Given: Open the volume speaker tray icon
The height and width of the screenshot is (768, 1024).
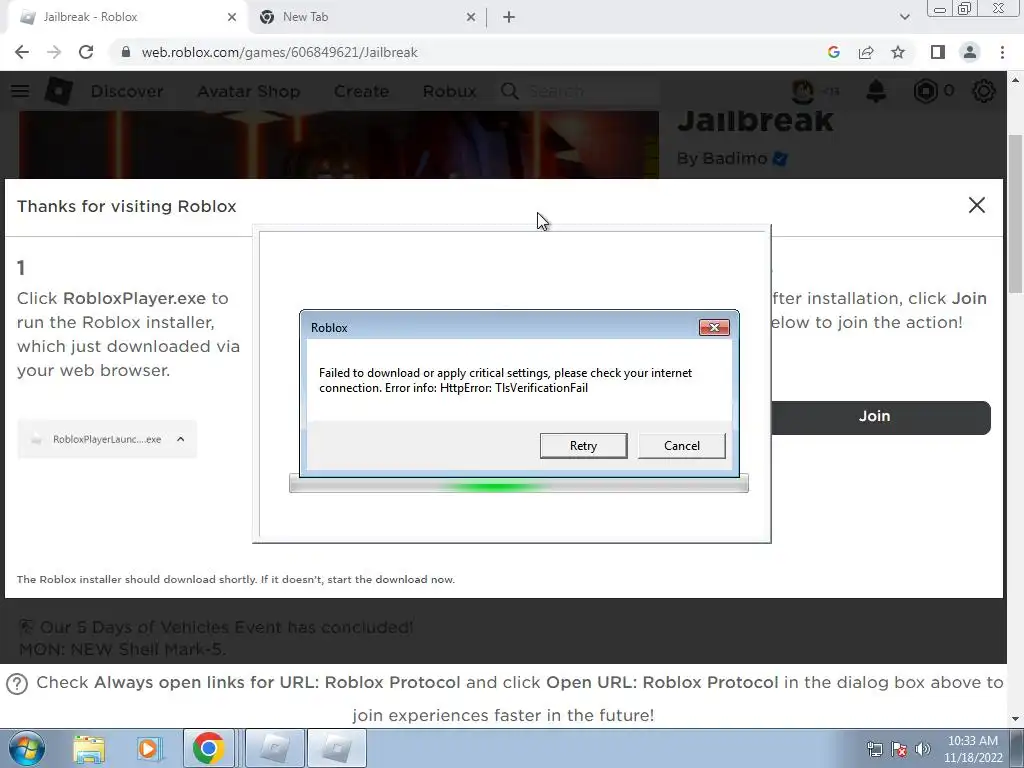Looking at the screenshot, I should pos(923,749).
